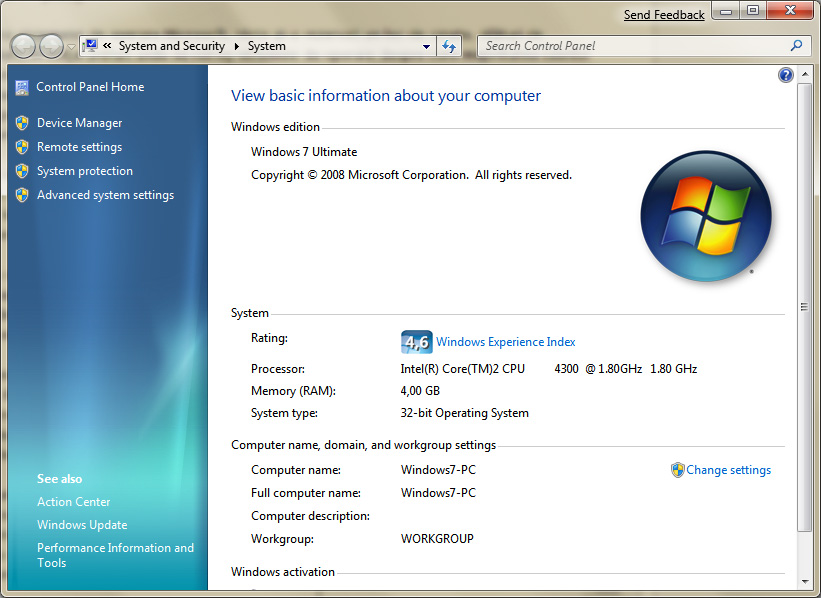
Task: Open Remote settings link
Action: (x=80, y=147)
